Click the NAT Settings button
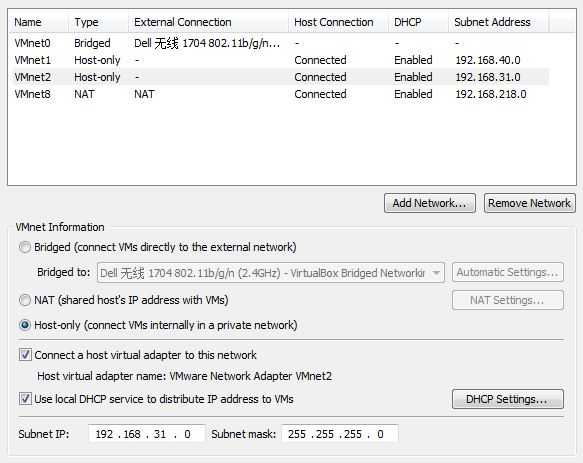 point(508,300)
